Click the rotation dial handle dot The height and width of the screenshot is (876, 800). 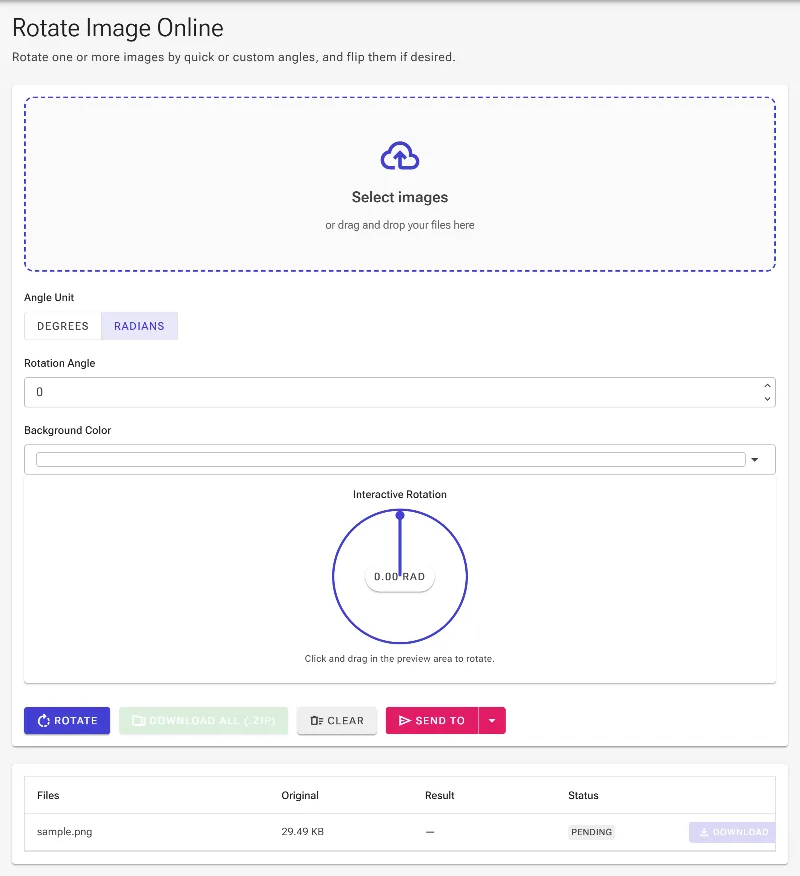[399, 515]
